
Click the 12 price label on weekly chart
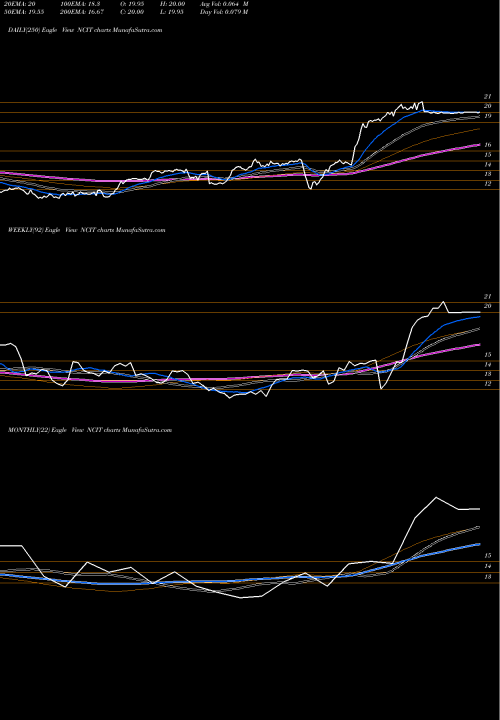click(x=488, y=383)
